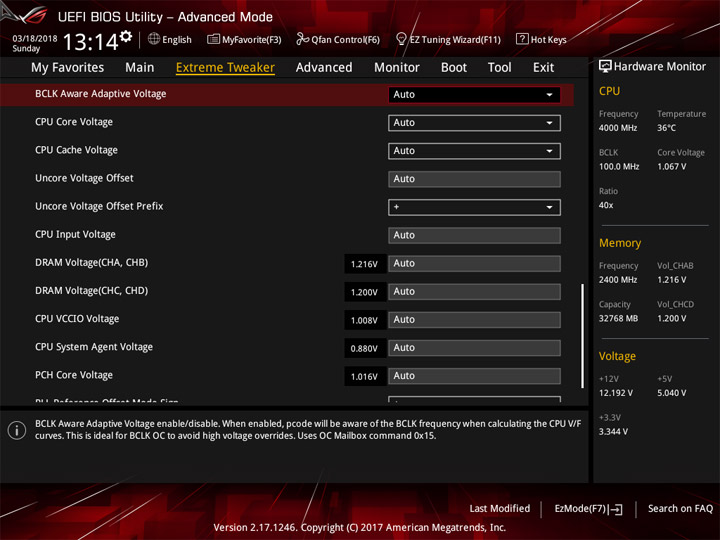
Task: Open CPU Core Voltage dropdown
Action: [474, 123]
